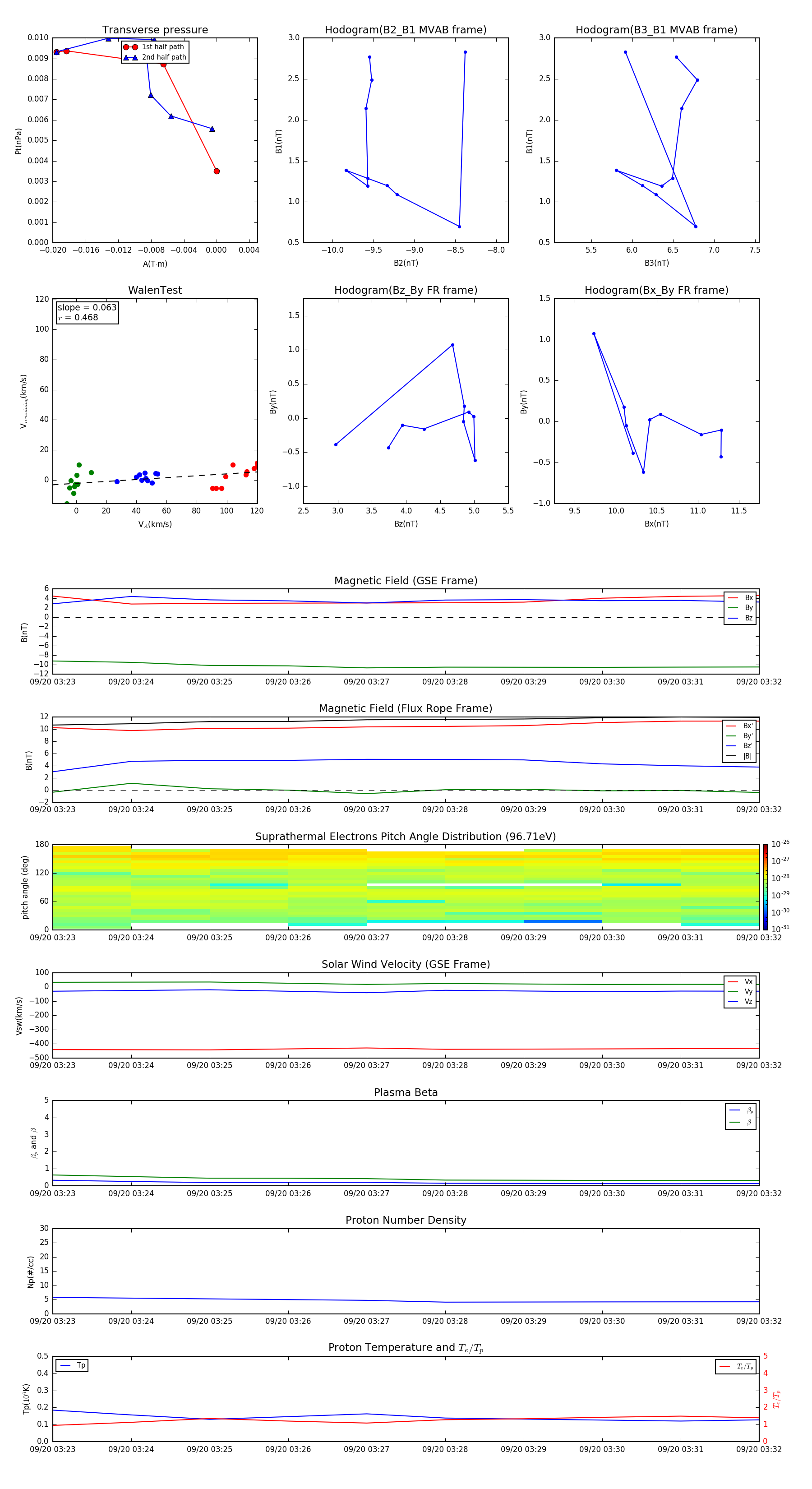Select the "Proton Temperature and Te/Tp" title
This screenshot has height=1489, width=812.
(406, 1348)
